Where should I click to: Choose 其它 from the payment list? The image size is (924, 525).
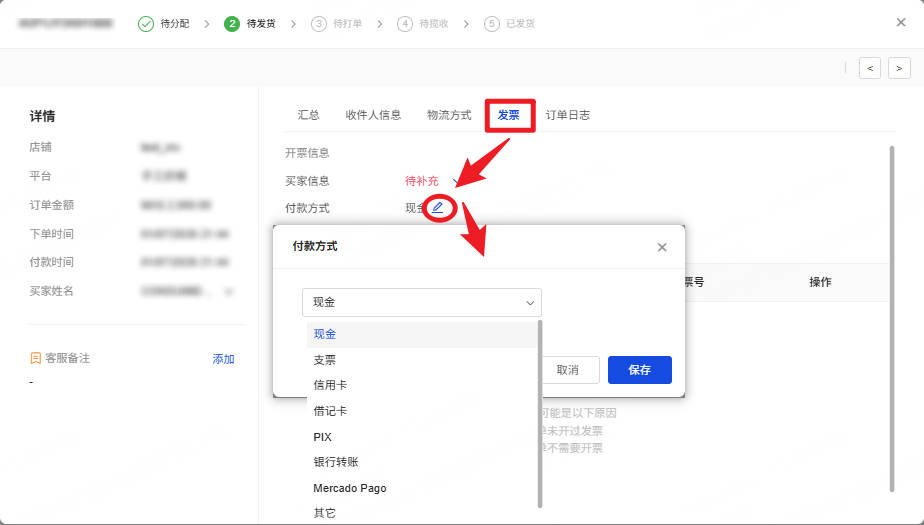coord(421,513)
